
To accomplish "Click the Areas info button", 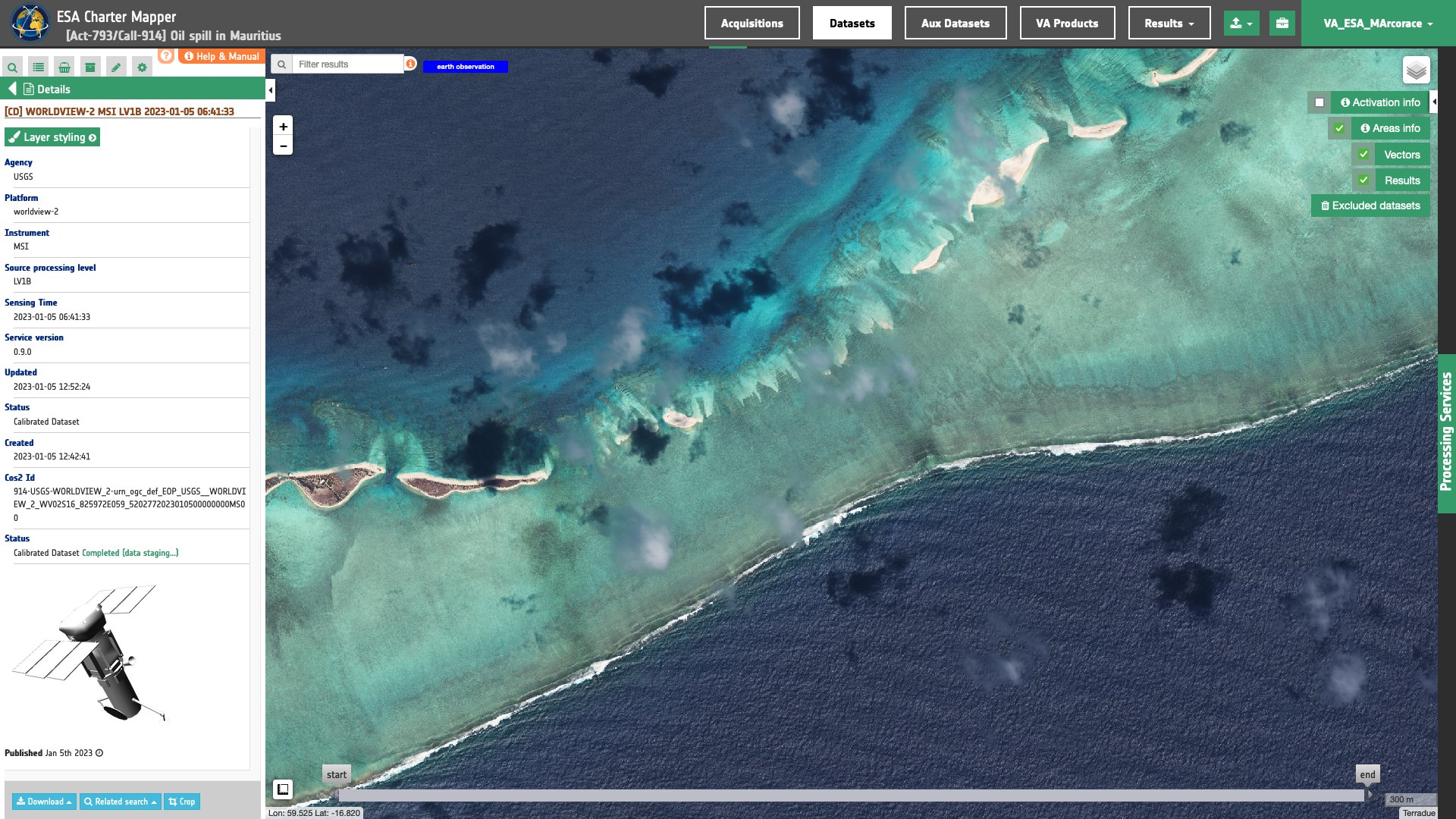I will [x=1390, y=128].
